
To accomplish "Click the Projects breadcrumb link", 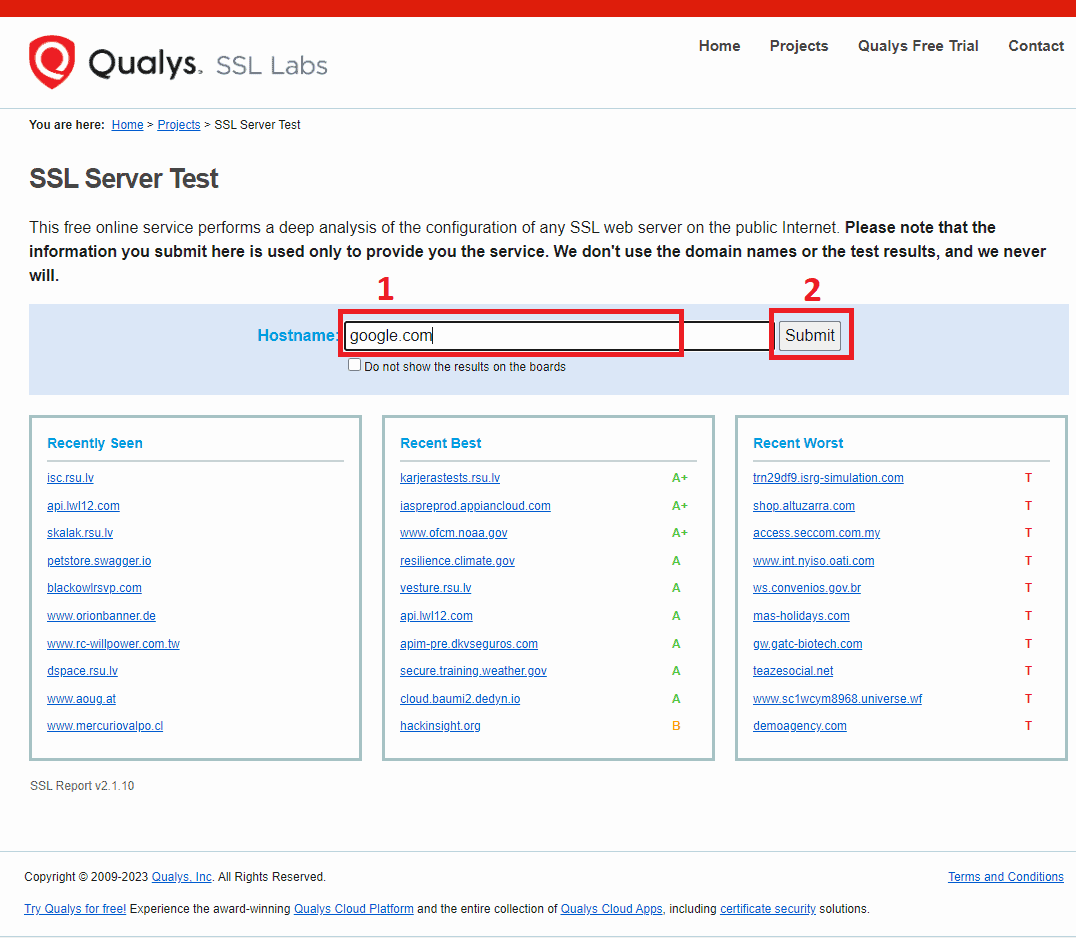I will 179,125.
